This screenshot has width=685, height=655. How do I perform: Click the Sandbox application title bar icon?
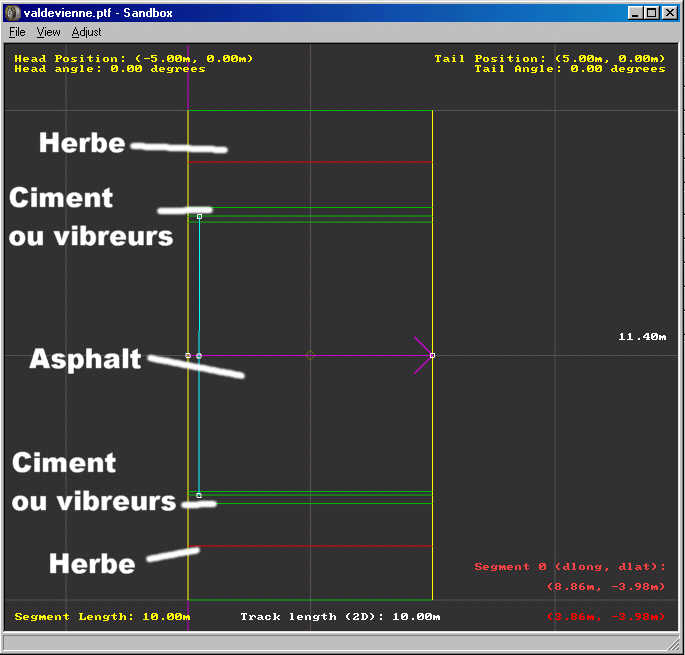tap(12, 13)
